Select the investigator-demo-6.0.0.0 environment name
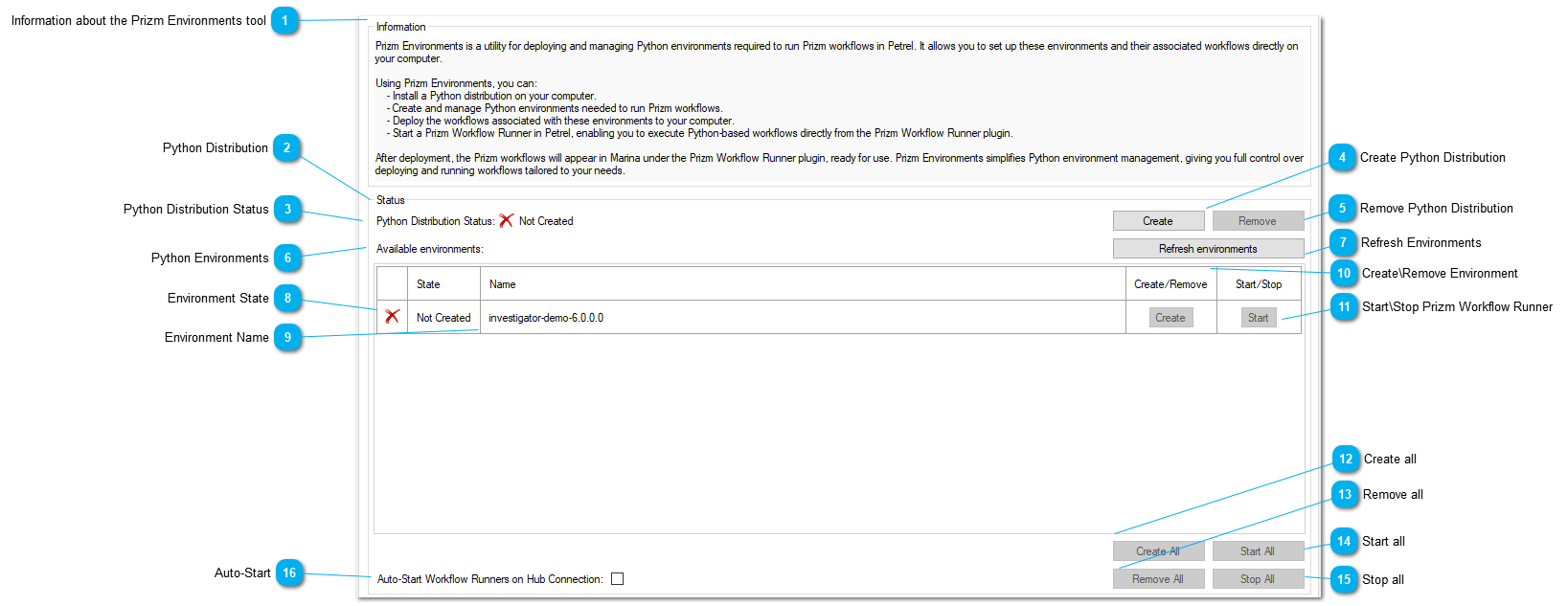1568x606 pixels. pyautogui.click(x=546, y=318)
